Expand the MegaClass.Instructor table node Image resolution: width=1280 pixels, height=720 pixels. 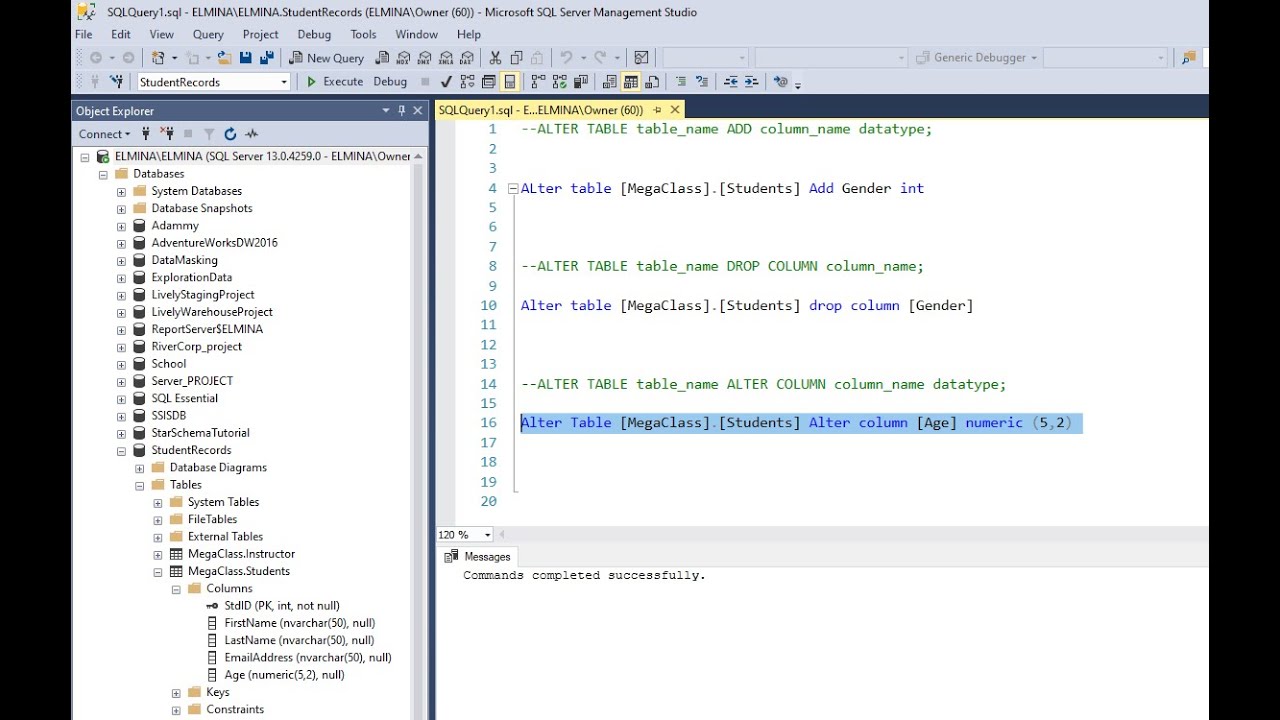tap(158, 554)
